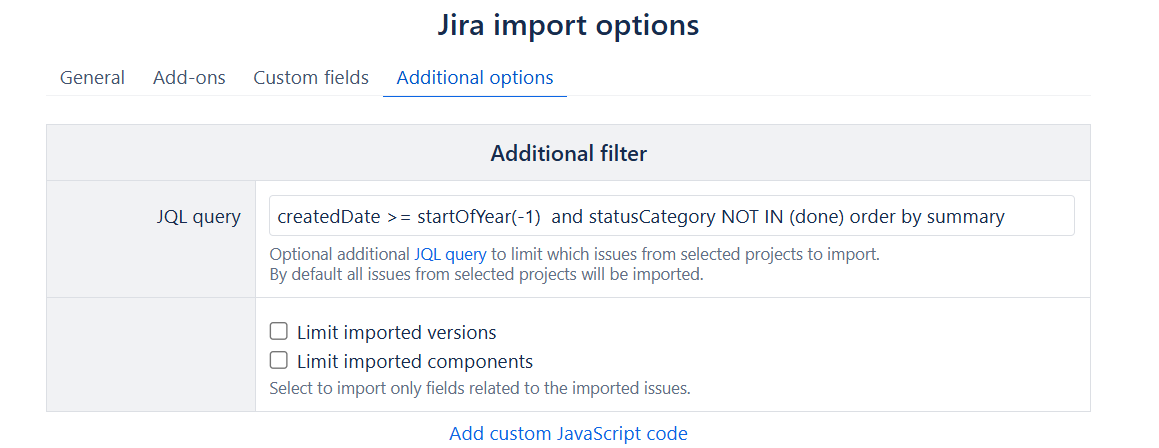
Task: Open the Custom fields tab
Action: pyautogui.click(x=311, y=78)
